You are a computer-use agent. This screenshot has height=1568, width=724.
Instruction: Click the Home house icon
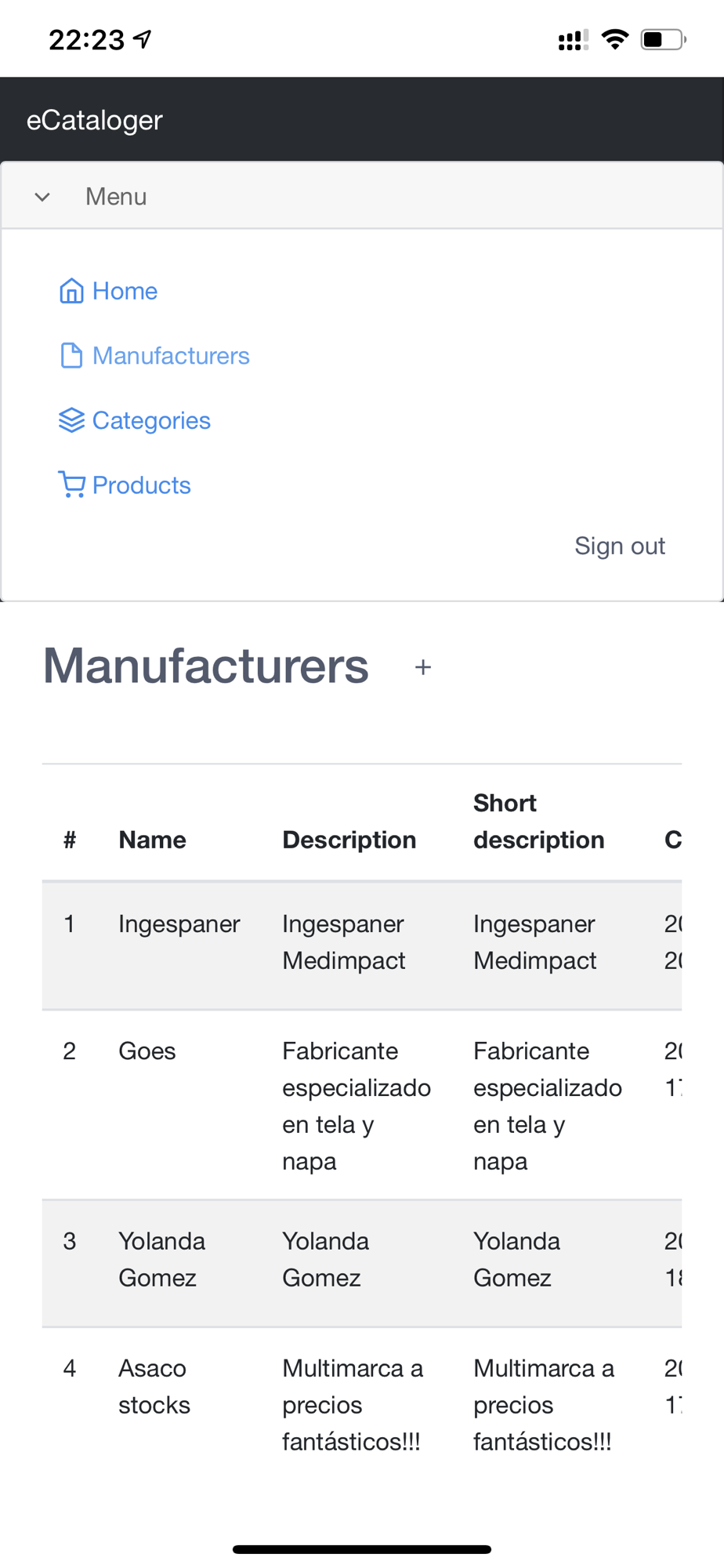pos(71,291)
